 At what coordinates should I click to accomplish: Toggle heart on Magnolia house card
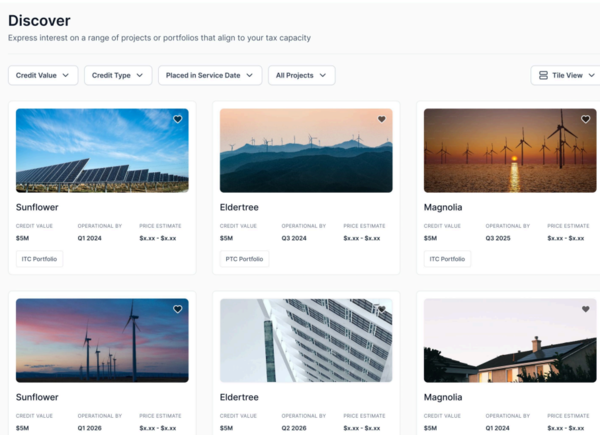pos(585,310)
